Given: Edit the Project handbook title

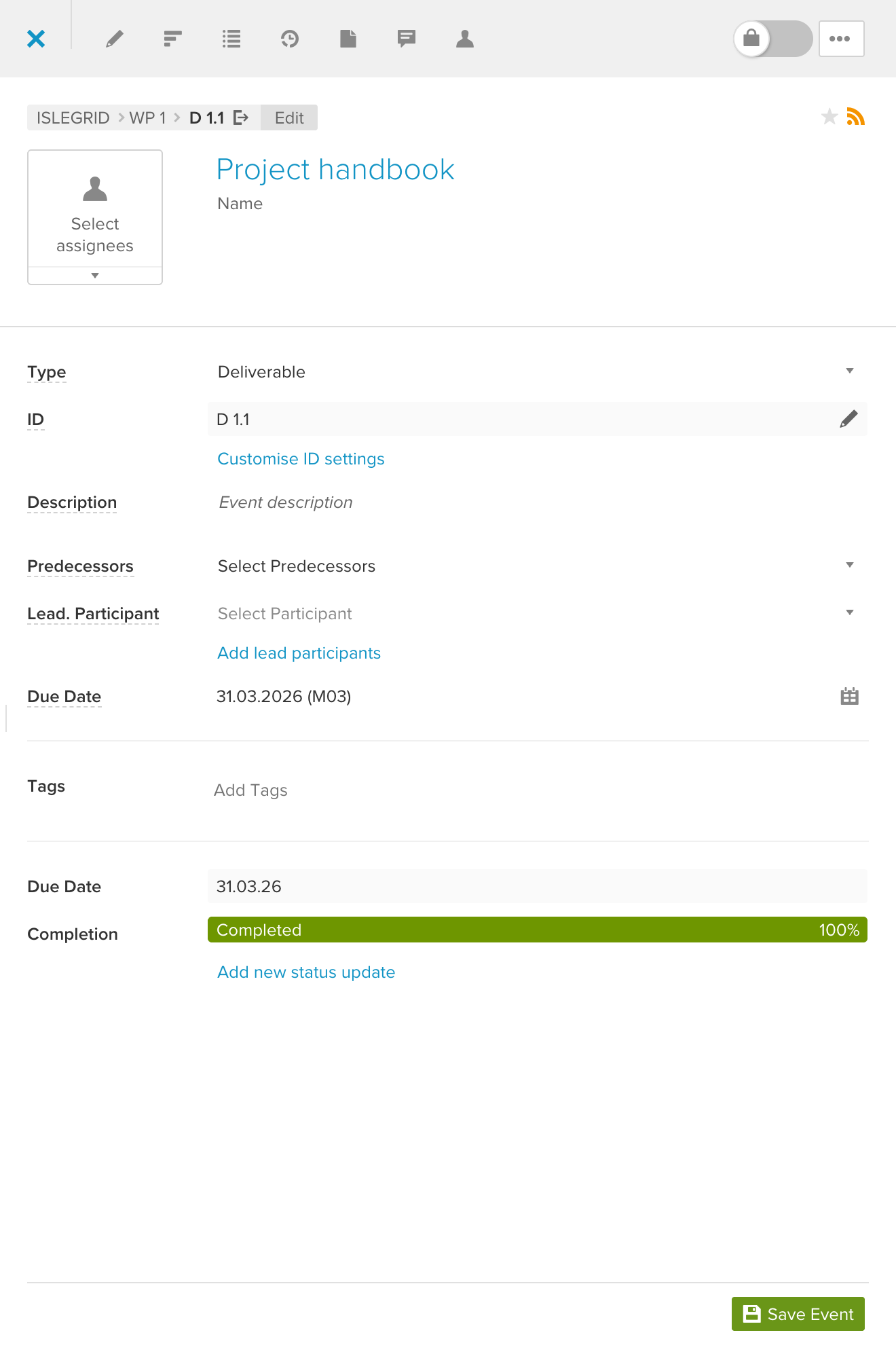Looking at the screenshot, I should 335,170.
